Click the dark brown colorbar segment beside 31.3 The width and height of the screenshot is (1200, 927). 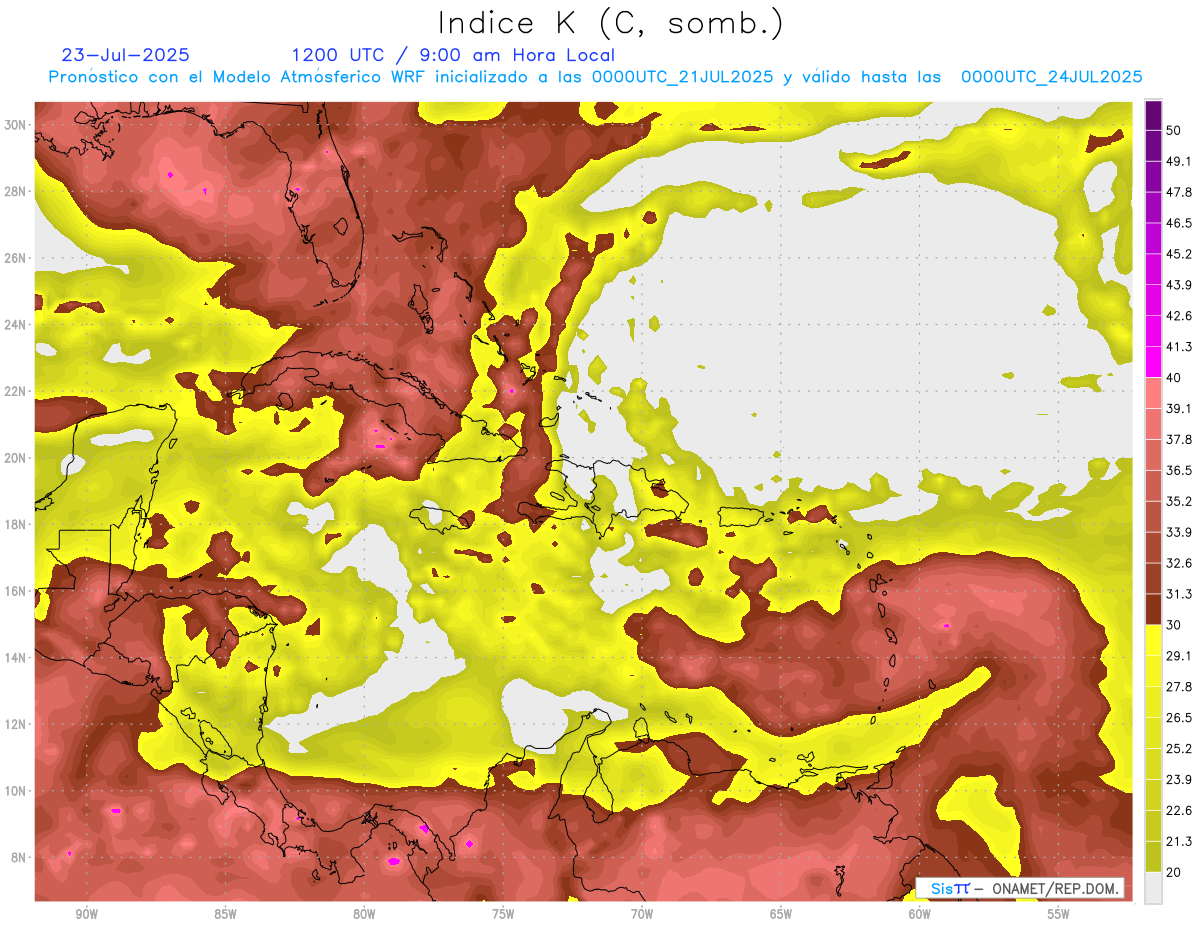[x=1153, y=610]
